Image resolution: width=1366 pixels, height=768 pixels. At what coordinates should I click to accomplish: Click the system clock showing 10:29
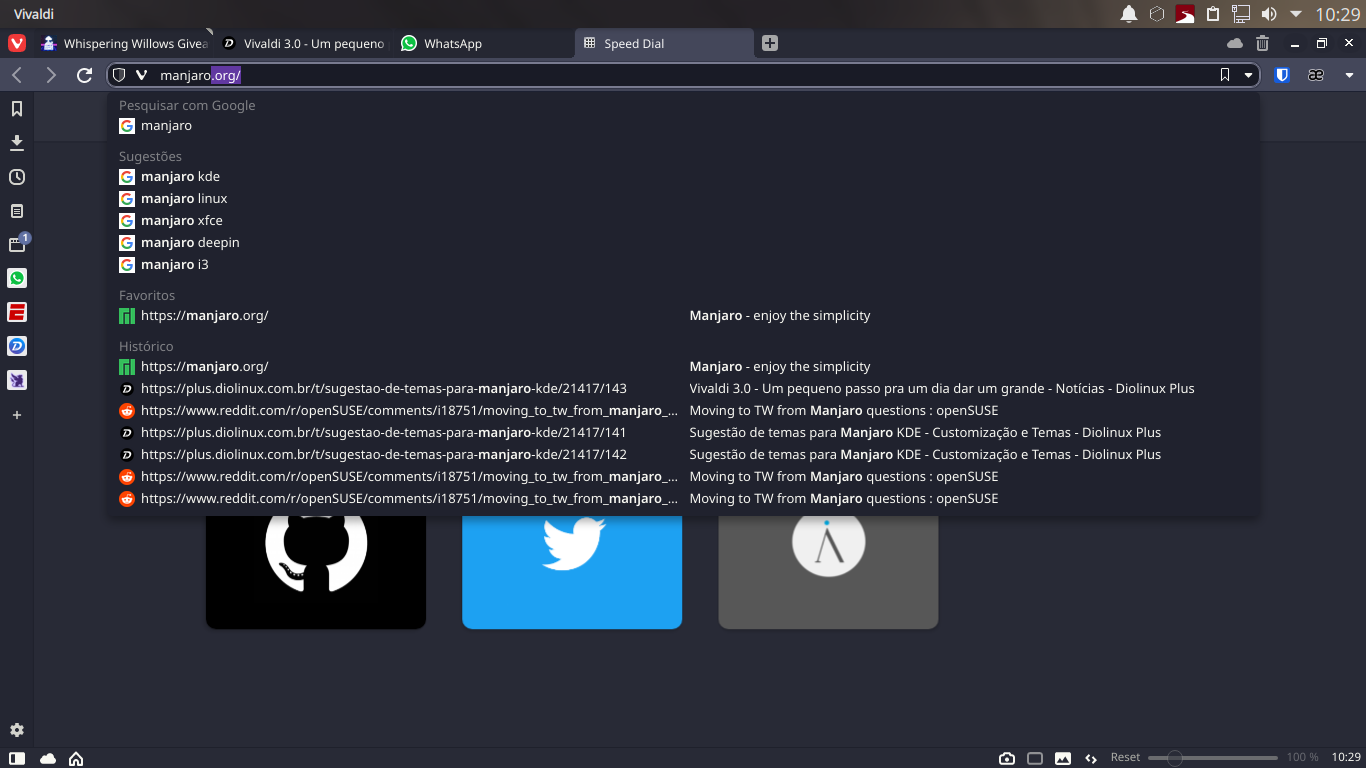pos(1338,14)
